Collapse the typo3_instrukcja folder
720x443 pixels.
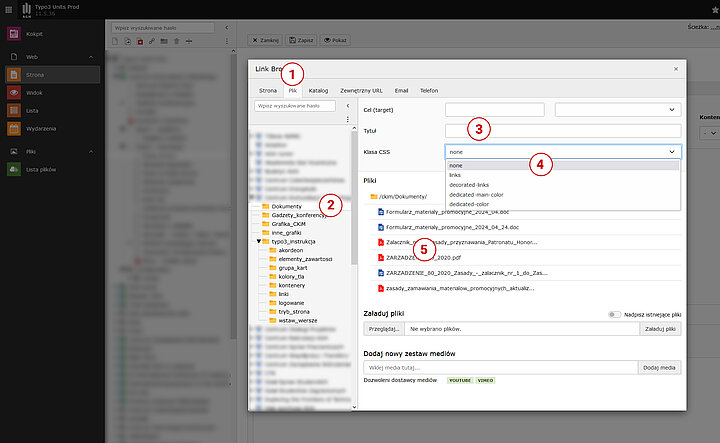259,241
